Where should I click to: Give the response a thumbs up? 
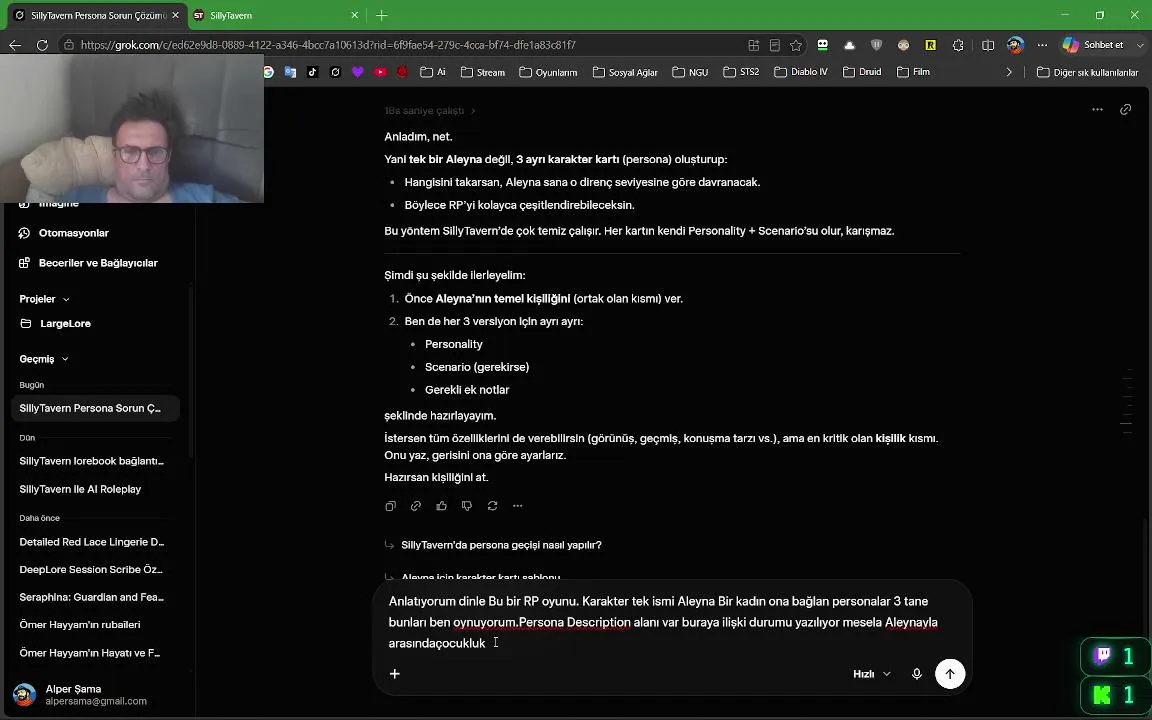(x=442, y=505)
